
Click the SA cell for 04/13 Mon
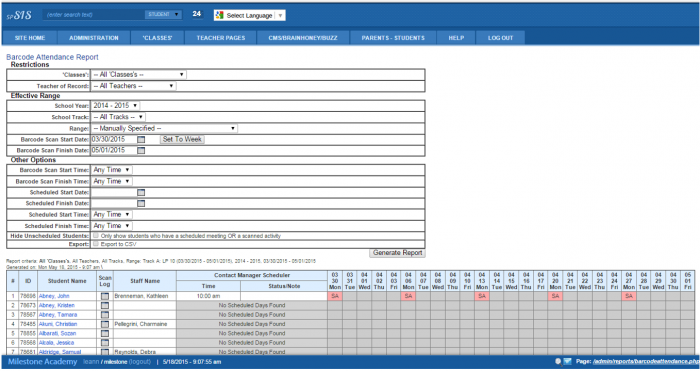click(482, 296)
